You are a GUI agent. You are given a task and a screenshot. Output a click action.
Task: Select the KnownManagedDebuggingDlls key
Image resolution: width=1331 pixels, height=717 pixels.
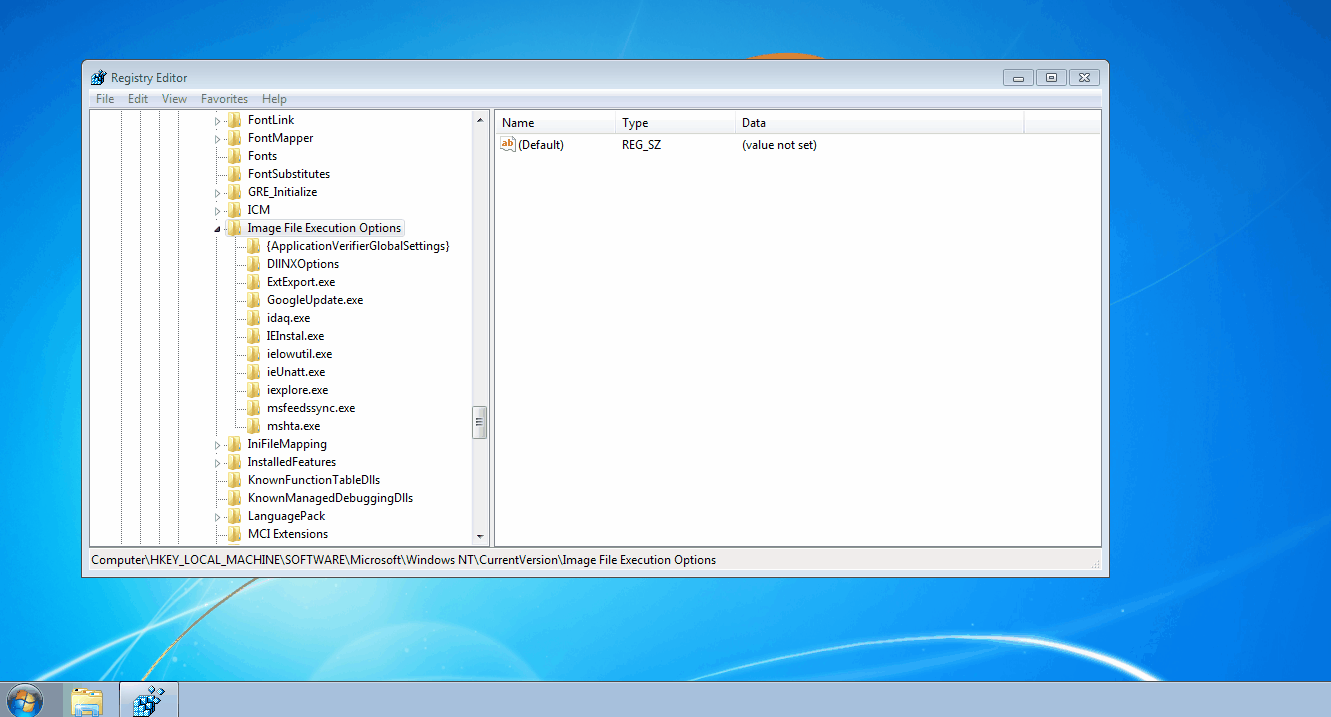(330, 498)
